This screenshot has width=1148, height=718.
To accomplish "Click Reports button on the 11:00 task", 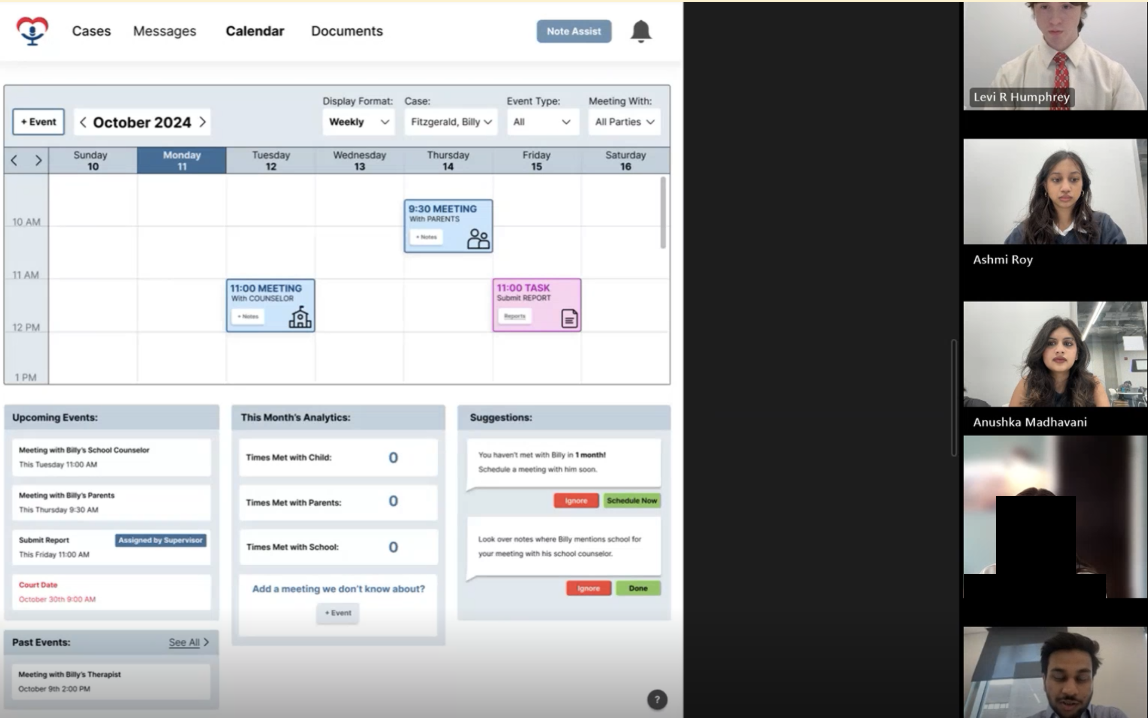I will (x=515, y=316).
